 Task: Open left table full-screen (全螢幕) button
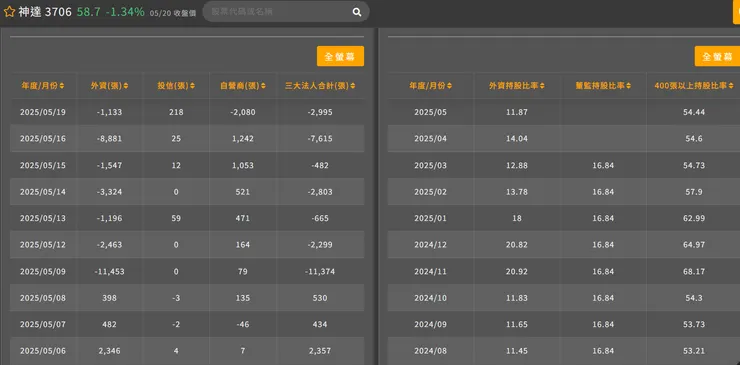340,56
